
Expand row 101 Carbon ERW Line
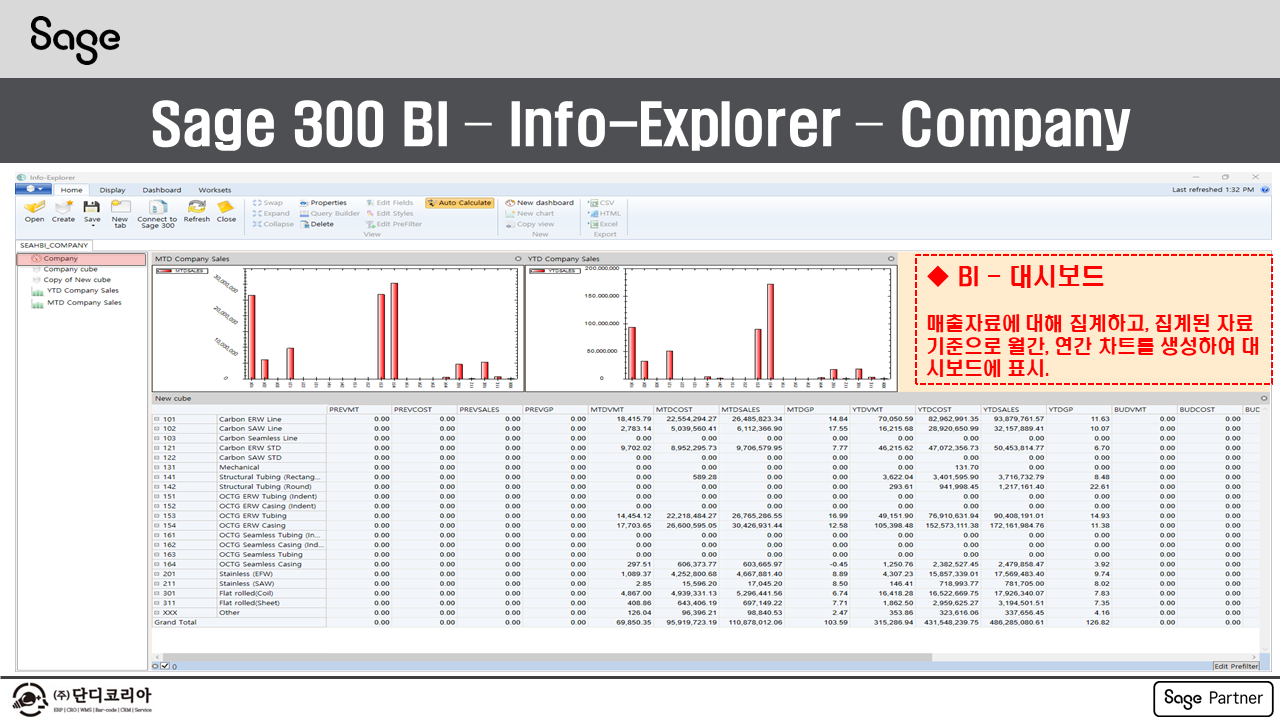[156, 419]
